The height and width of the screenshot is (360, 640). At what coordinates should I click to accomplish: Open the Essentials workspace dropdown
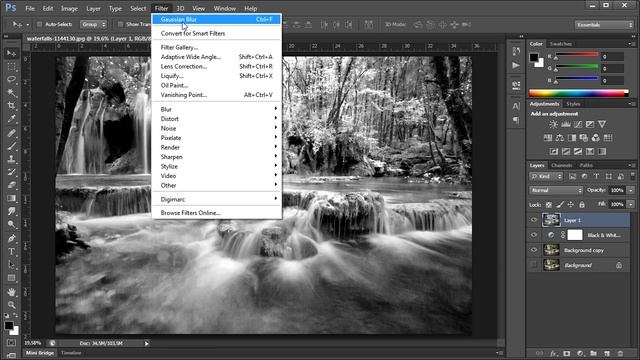coord(604,25)
